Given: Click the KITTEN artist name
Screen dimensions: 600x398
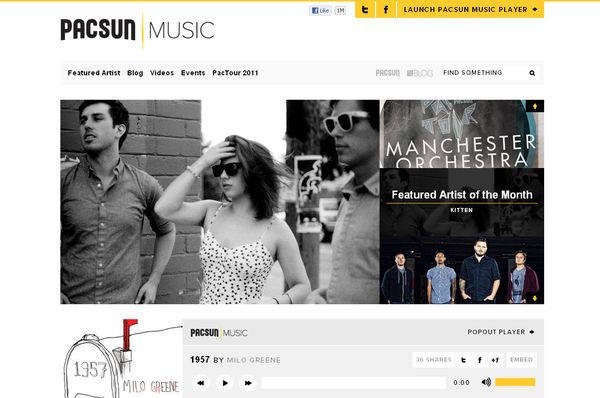Looking at the screenshot, I should (x=461, y=210).
